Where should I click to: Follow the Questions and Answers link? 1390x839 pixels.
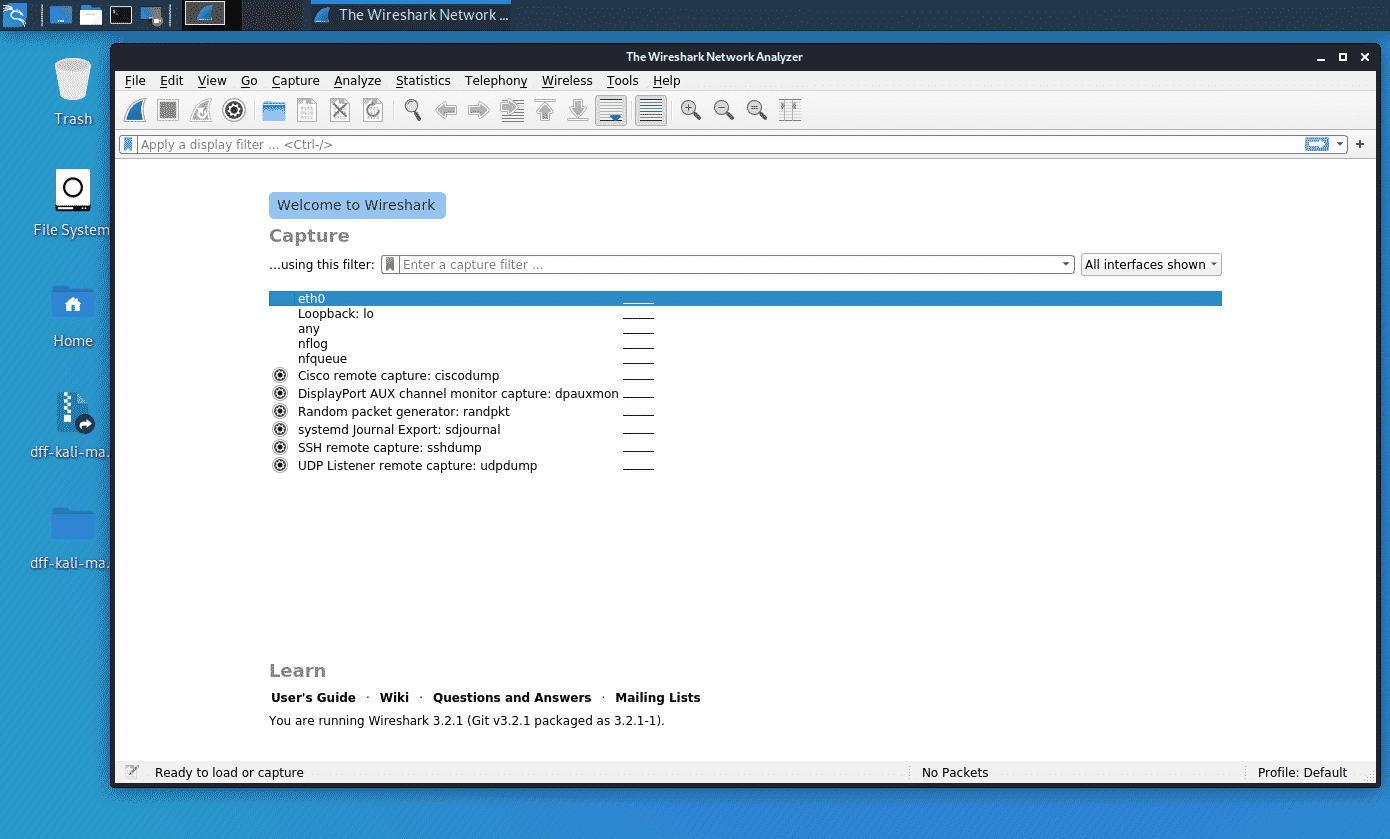[511, 698]
